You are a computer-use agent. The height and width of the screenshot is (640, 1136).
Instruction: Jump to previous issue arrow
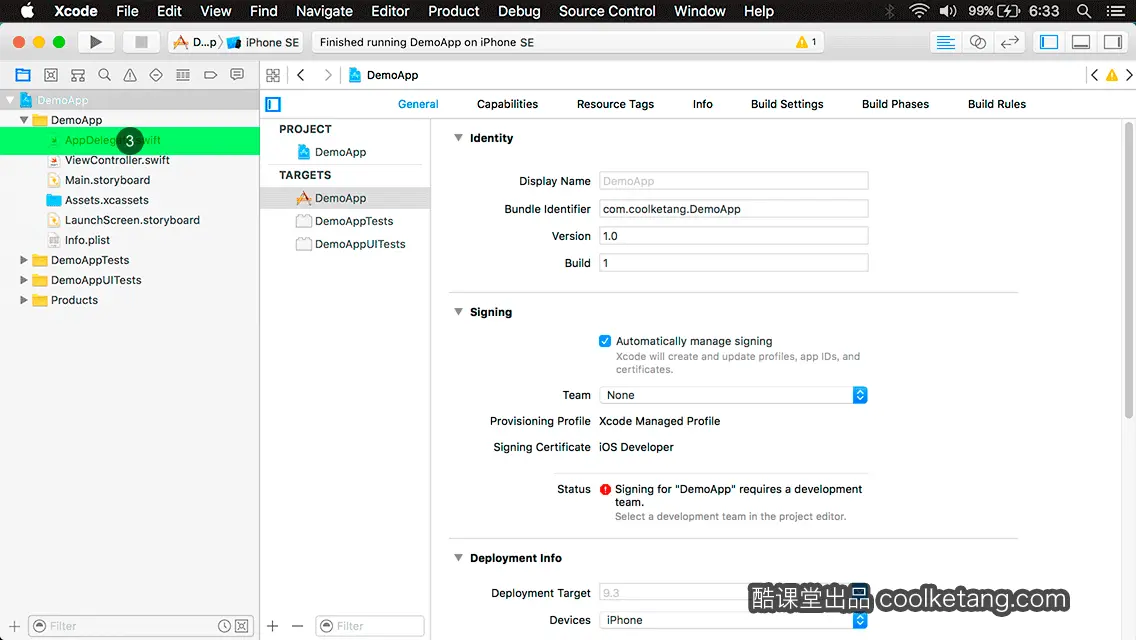click(1094, 75)
